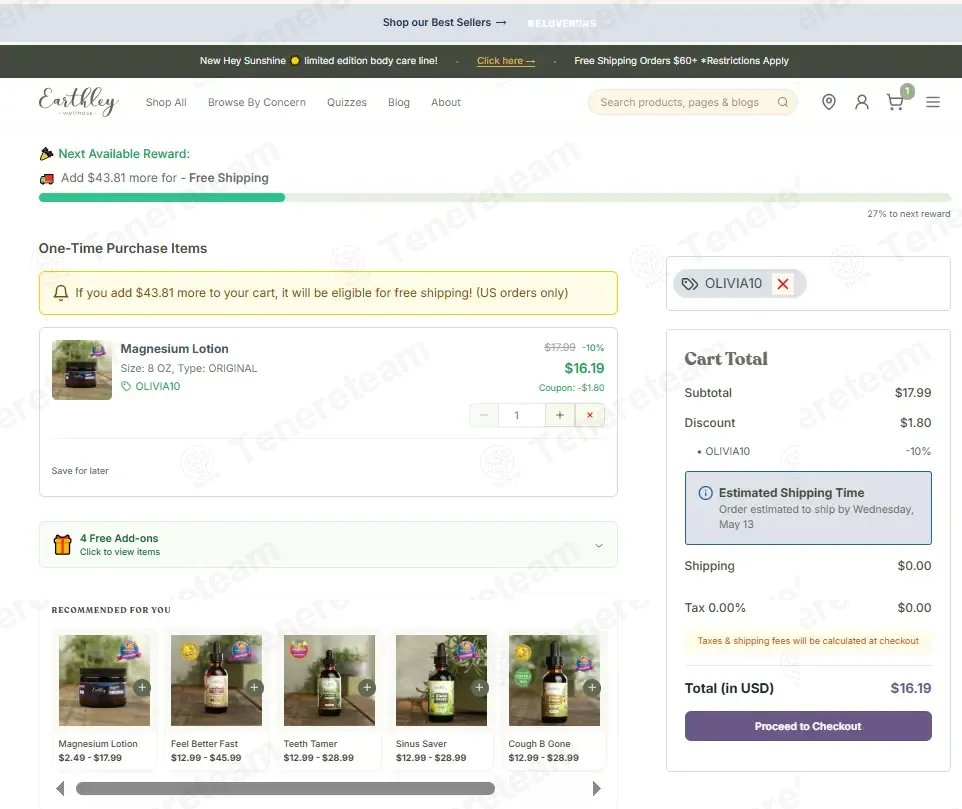Viewport: 962px width, 809px height.
Task: Click the search magnifier icon
Action: click(x=783, y=102)
